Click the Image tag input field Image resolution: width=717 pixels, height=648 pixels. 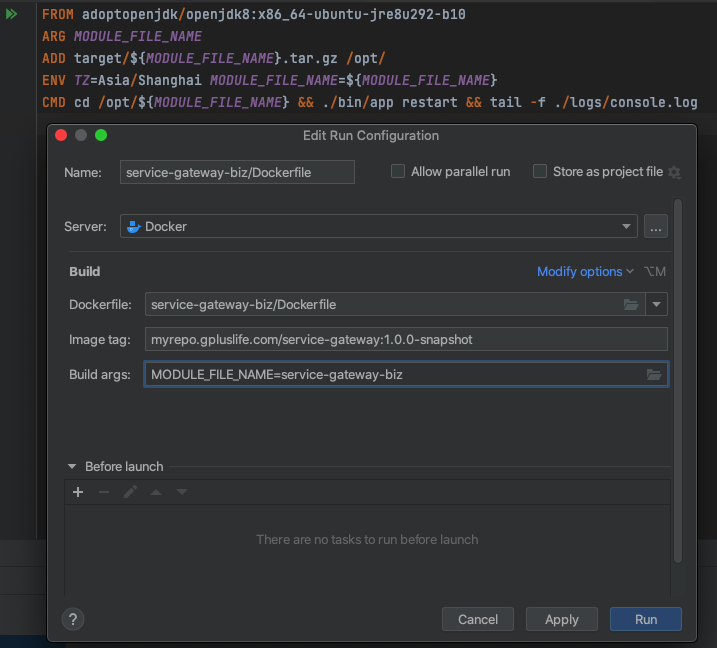point(406,339)
